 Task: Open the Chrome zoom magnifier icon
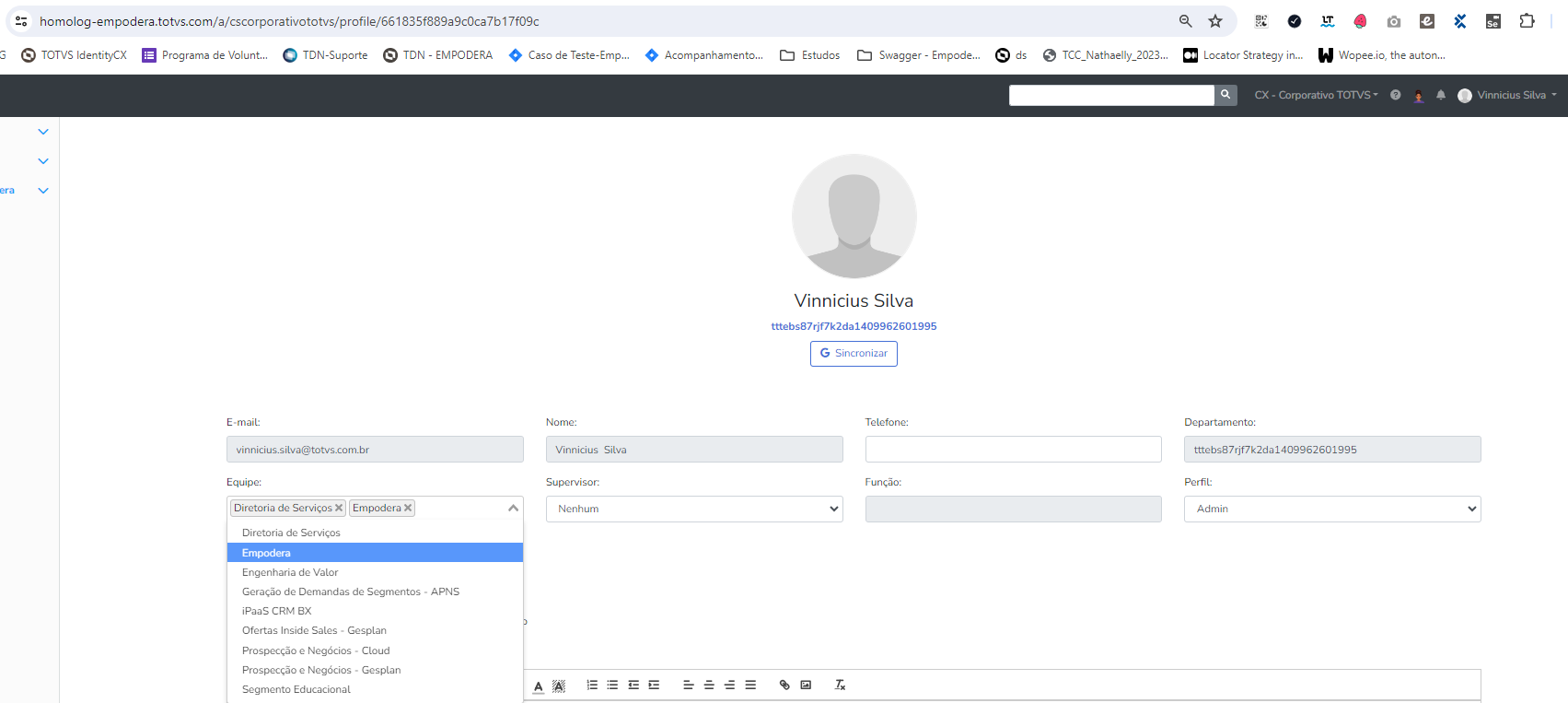pyautogui.click(x=1186, y=21)
